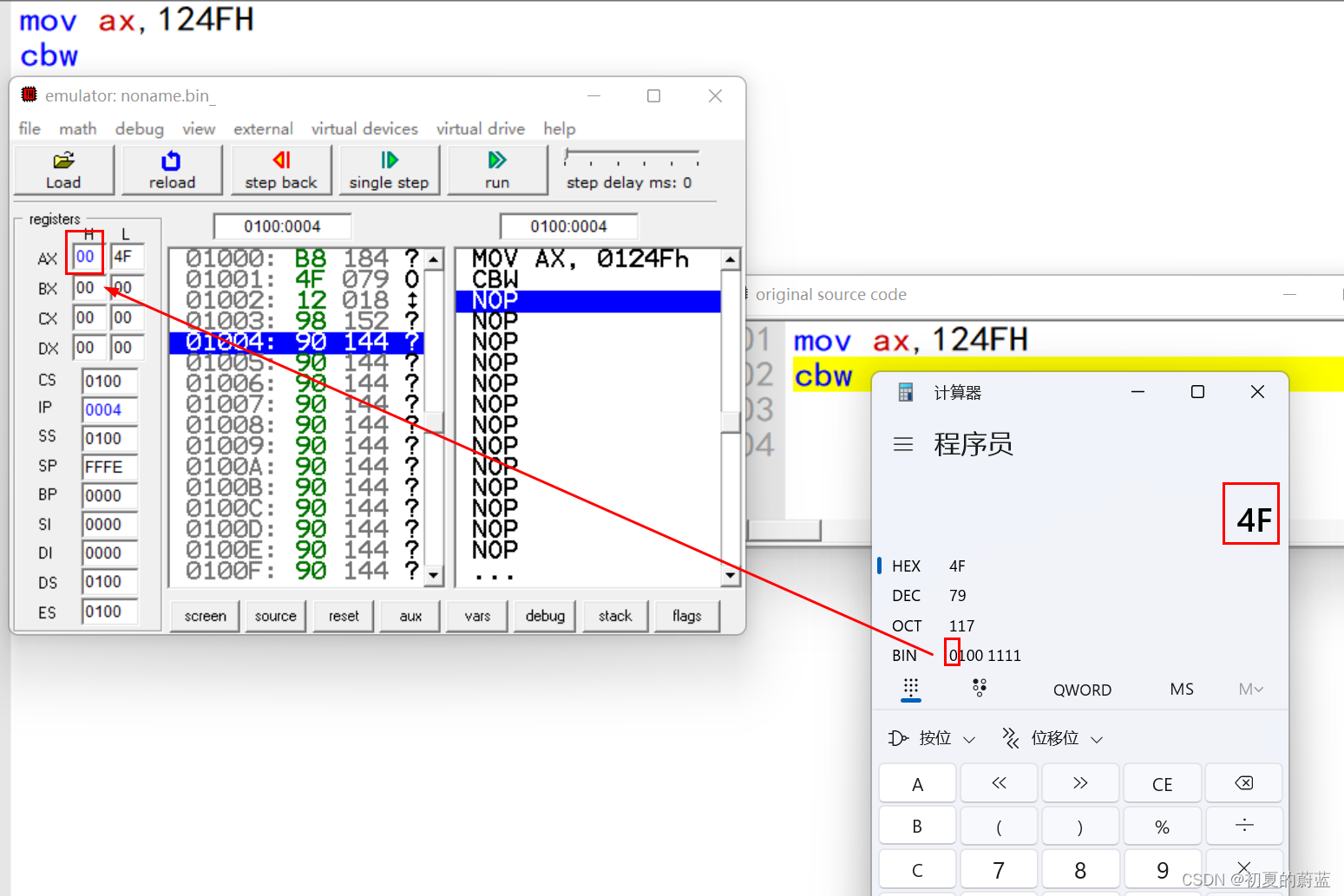Open the math menu
Image resolution: width=1344 pixels, height=896 pixels.
(x=77, y=128)
